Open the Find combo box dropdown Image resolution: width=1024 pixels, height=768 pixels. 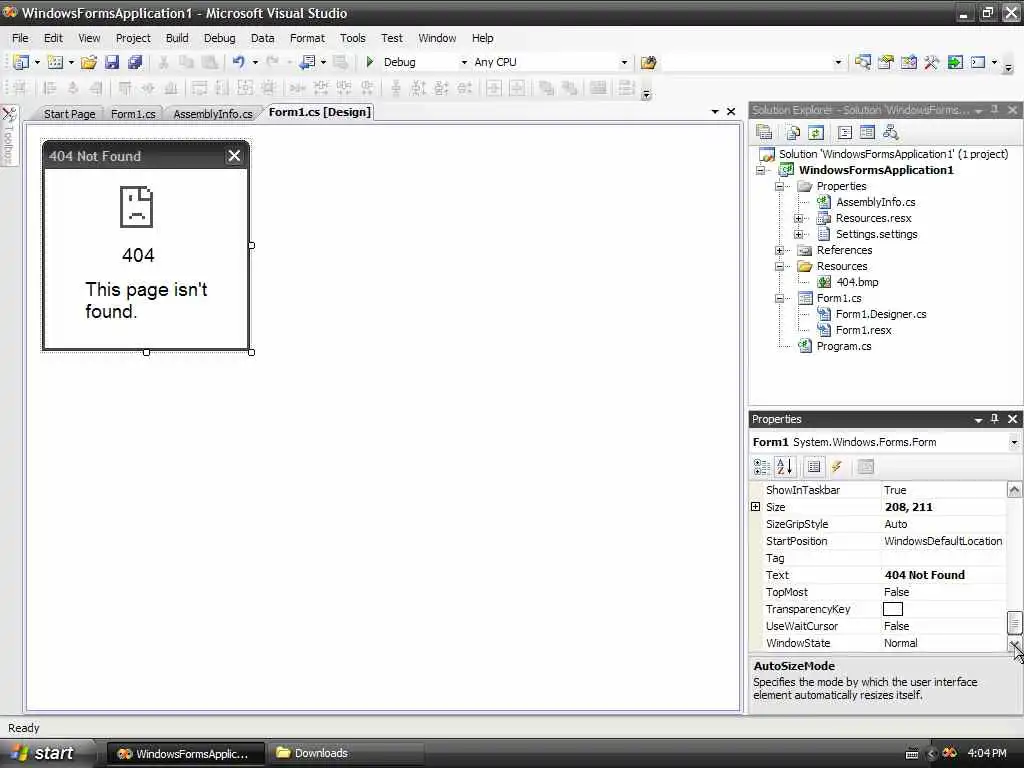[838, 62]
